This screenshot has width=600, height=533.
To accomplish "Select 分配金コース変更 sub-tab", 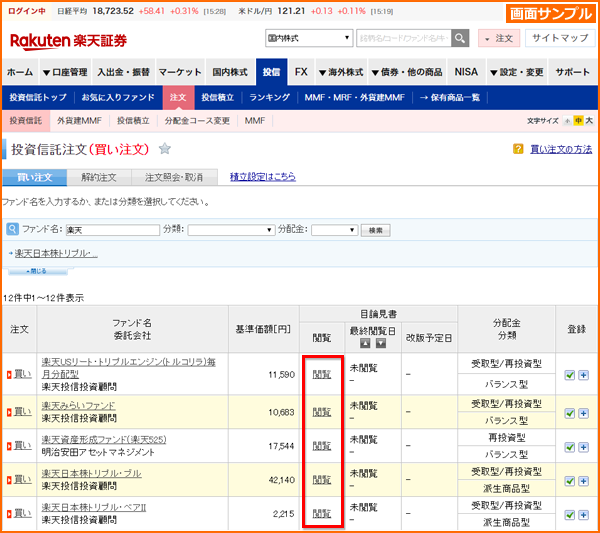I will (197, 121).
